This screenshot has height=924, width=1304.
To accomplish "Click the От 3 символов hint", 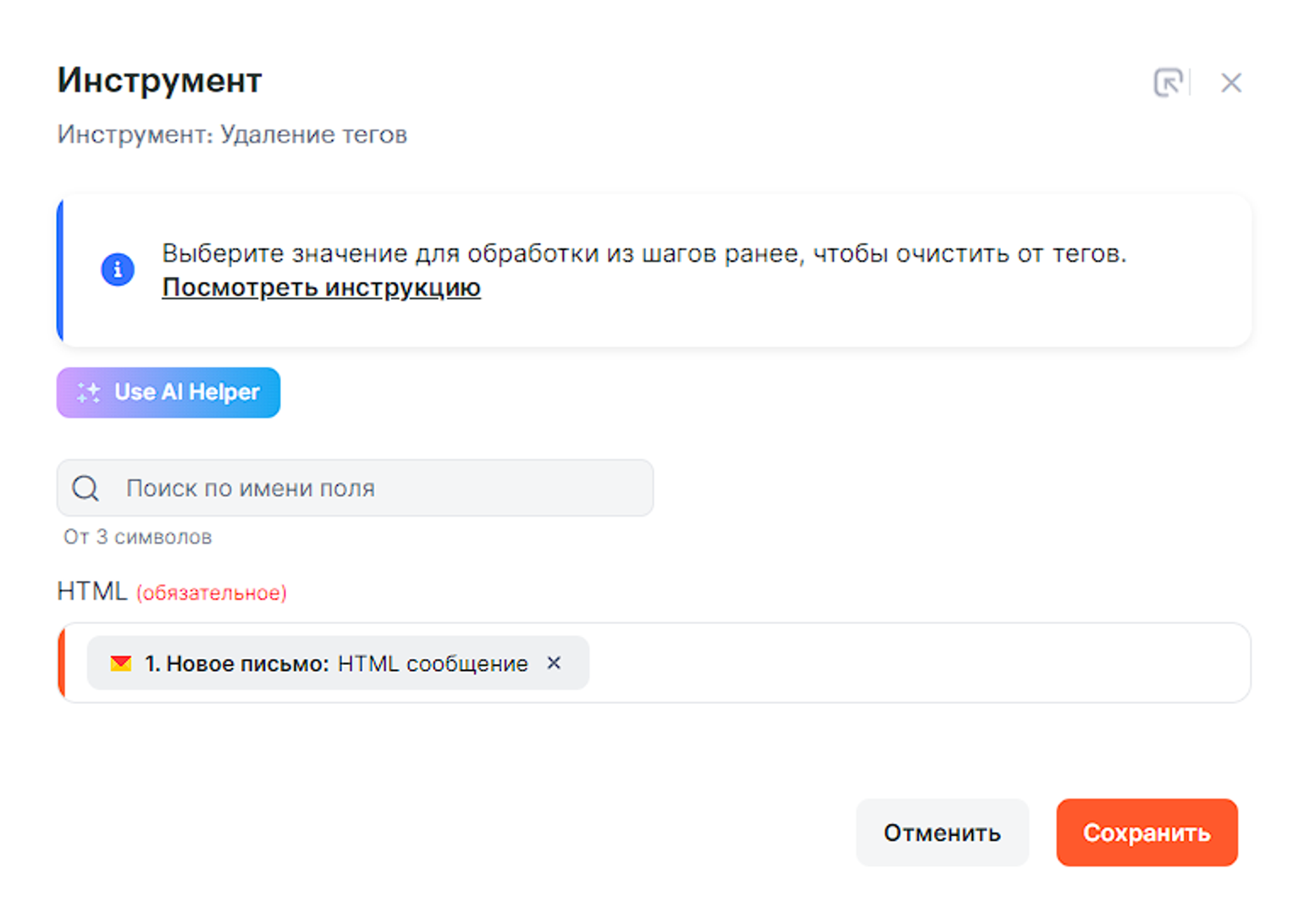I will pos(138,537).
